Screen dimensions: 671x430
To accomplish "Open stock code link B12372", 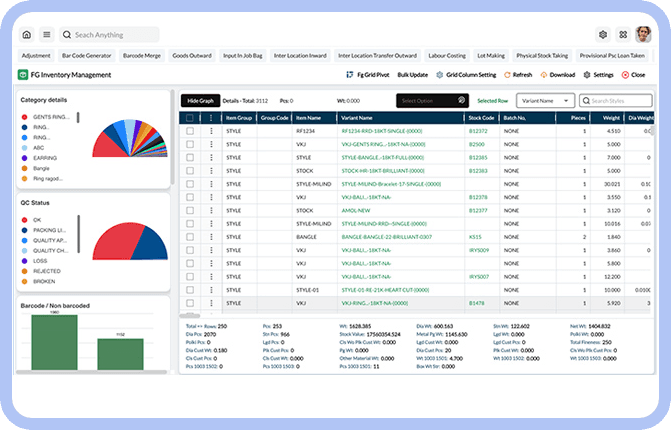I will [478, 131].
